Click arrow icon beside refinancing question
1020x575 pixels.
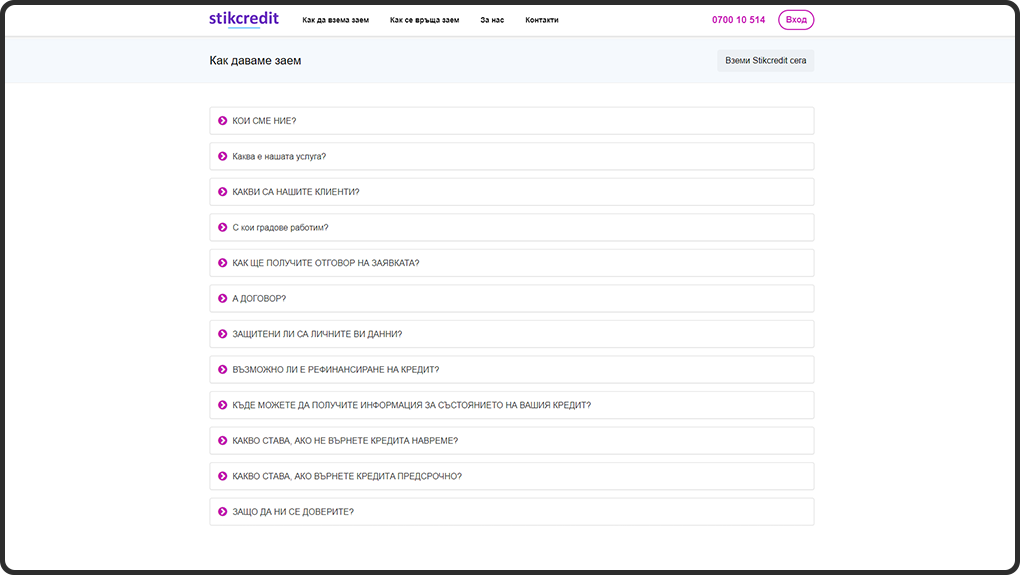[x=223, y=370]
